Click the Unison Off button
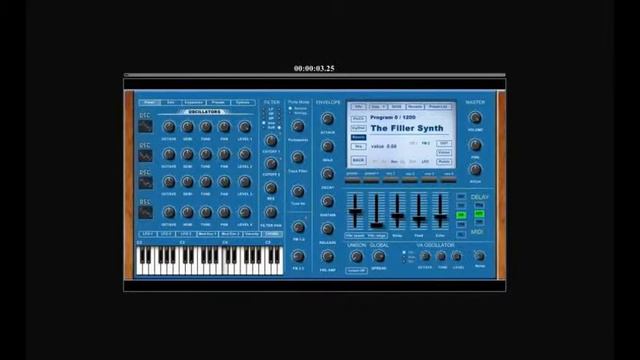Image resolution: width=640 pixels, height=360 pixels. 356,270
